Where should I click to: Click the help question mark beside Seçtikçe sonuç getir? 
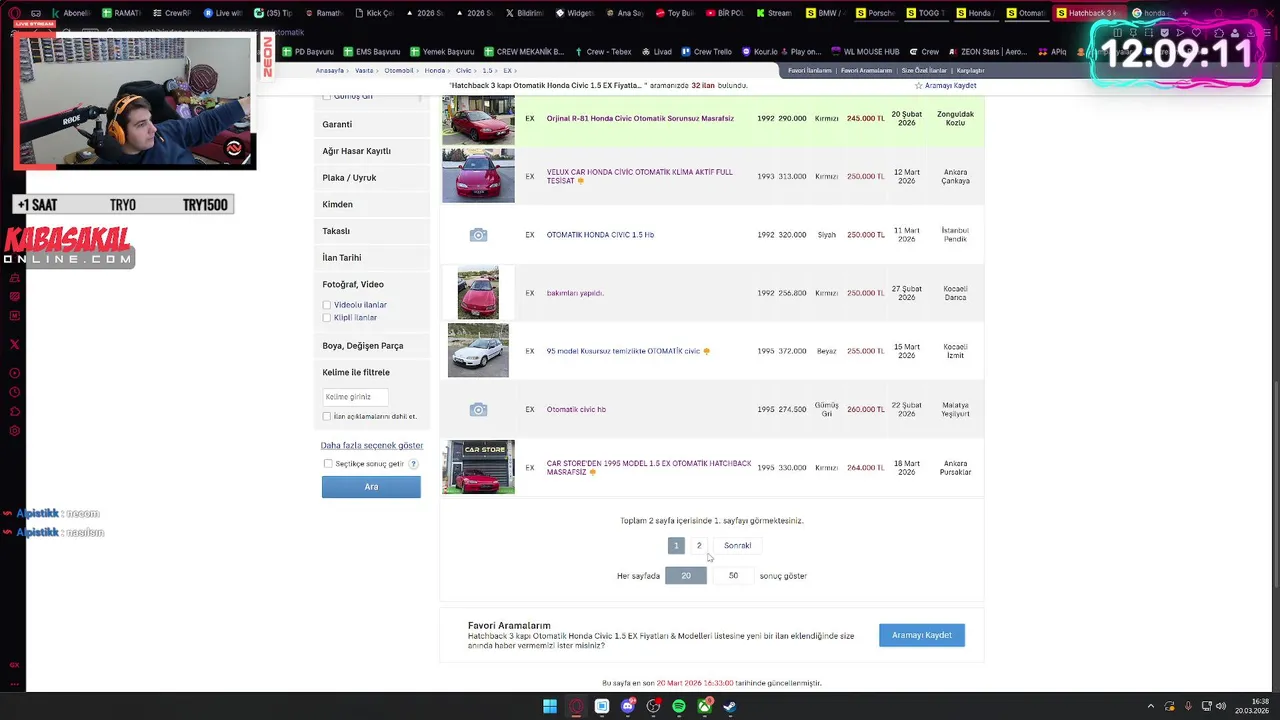pos(413,464)
